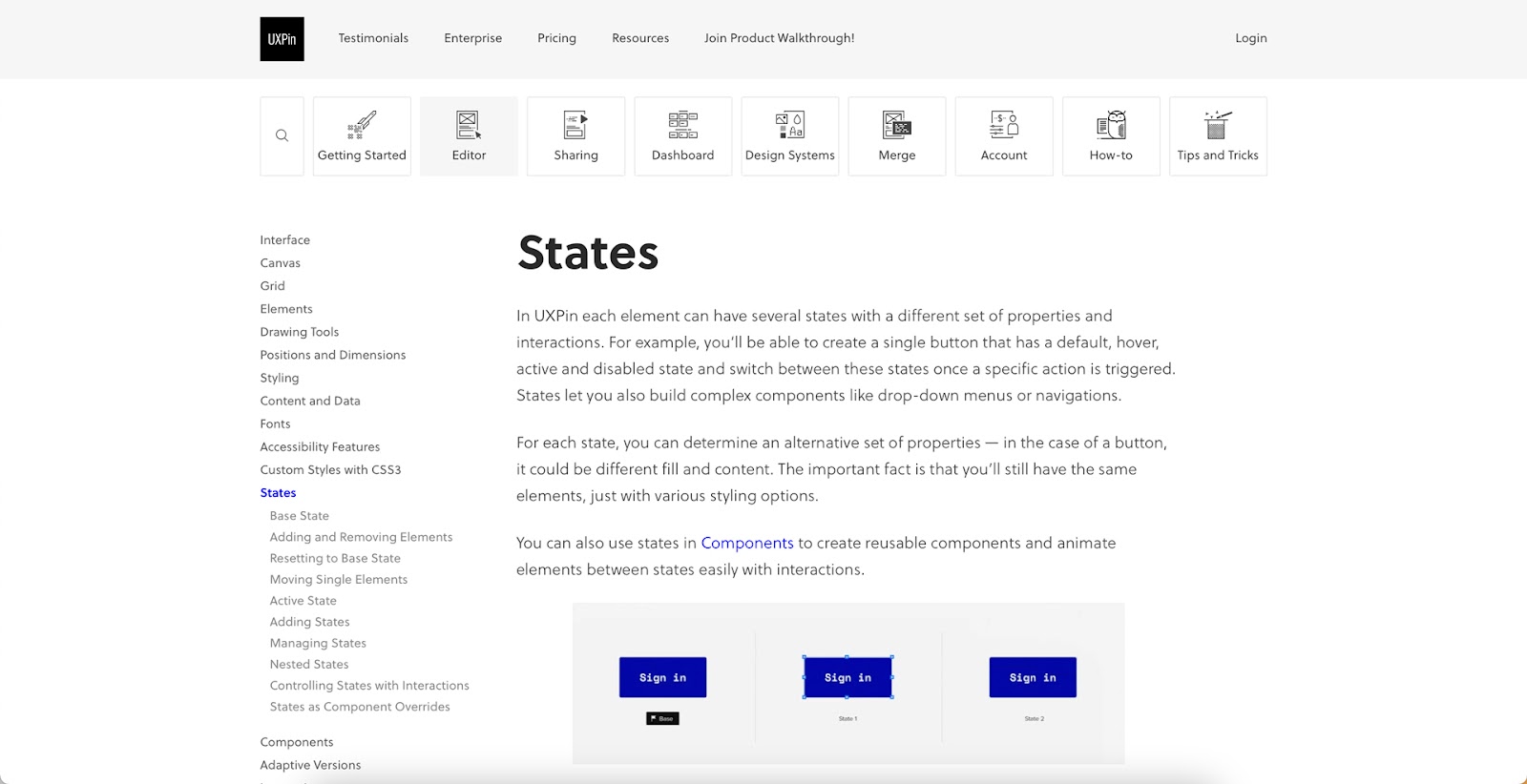Select the active States sidebar item
The width and height of the screenshot is (1527, 784).
(x=279, y=493)
